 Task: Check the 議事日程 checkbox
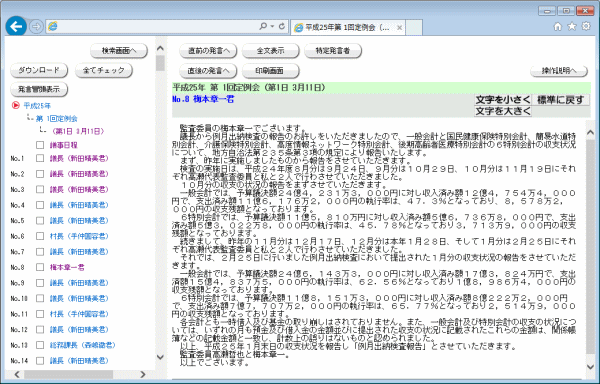pos(40,145)
